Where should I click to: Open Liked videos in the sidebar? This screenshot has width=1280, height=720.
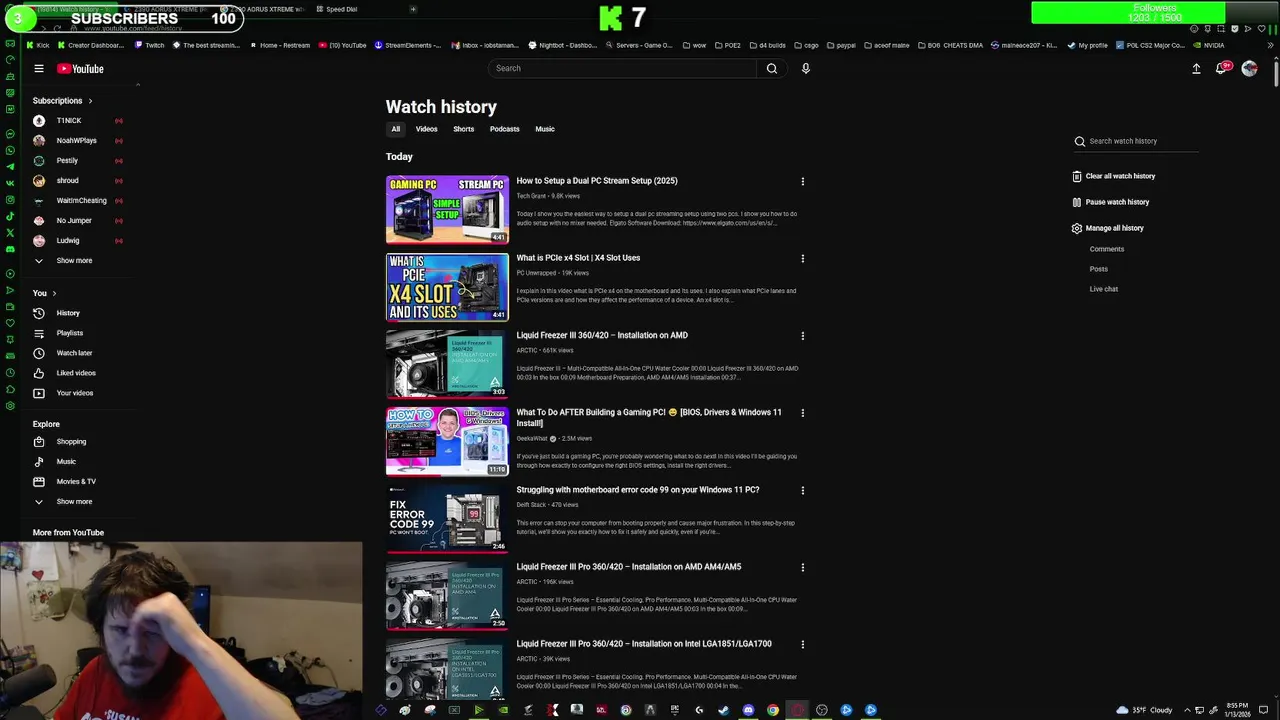[76, 373]
